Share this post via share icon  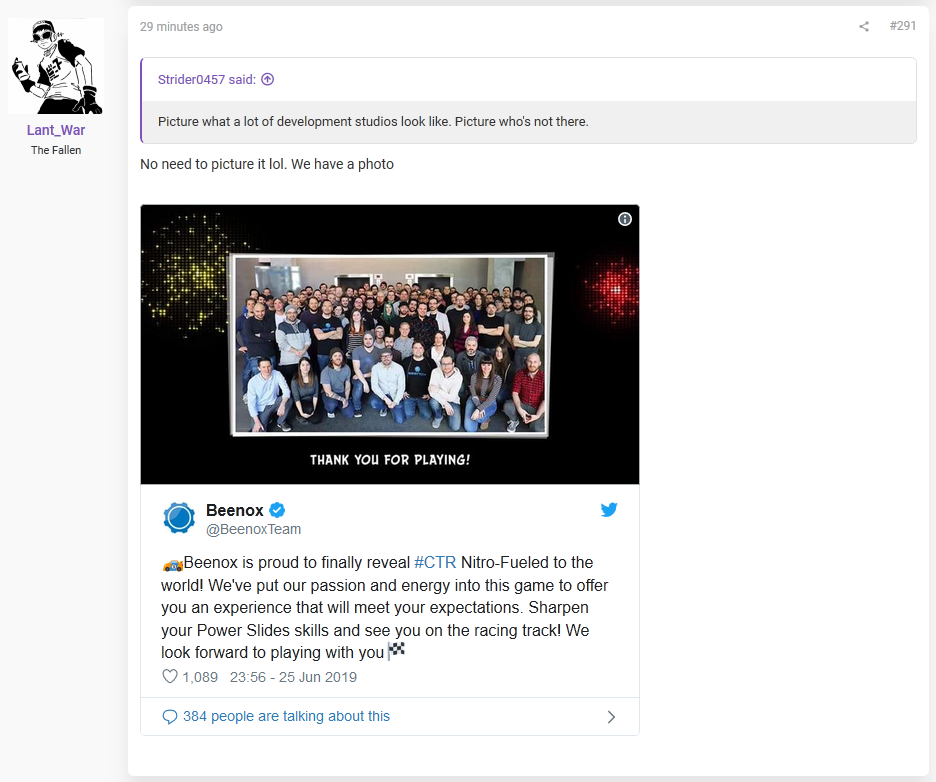(x=864, y=26)
